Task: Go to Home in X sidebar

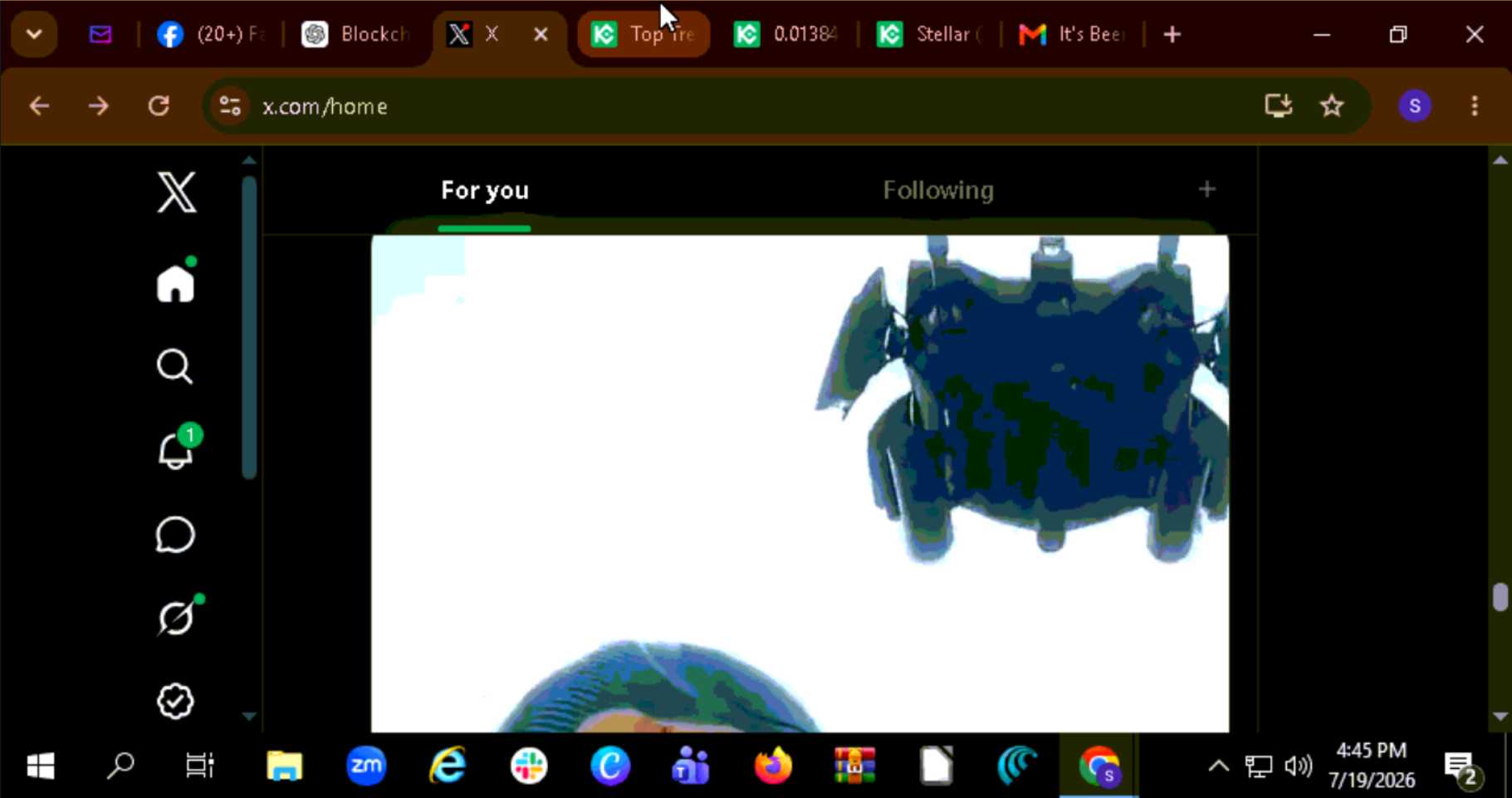Action: (x=175, y=283)
